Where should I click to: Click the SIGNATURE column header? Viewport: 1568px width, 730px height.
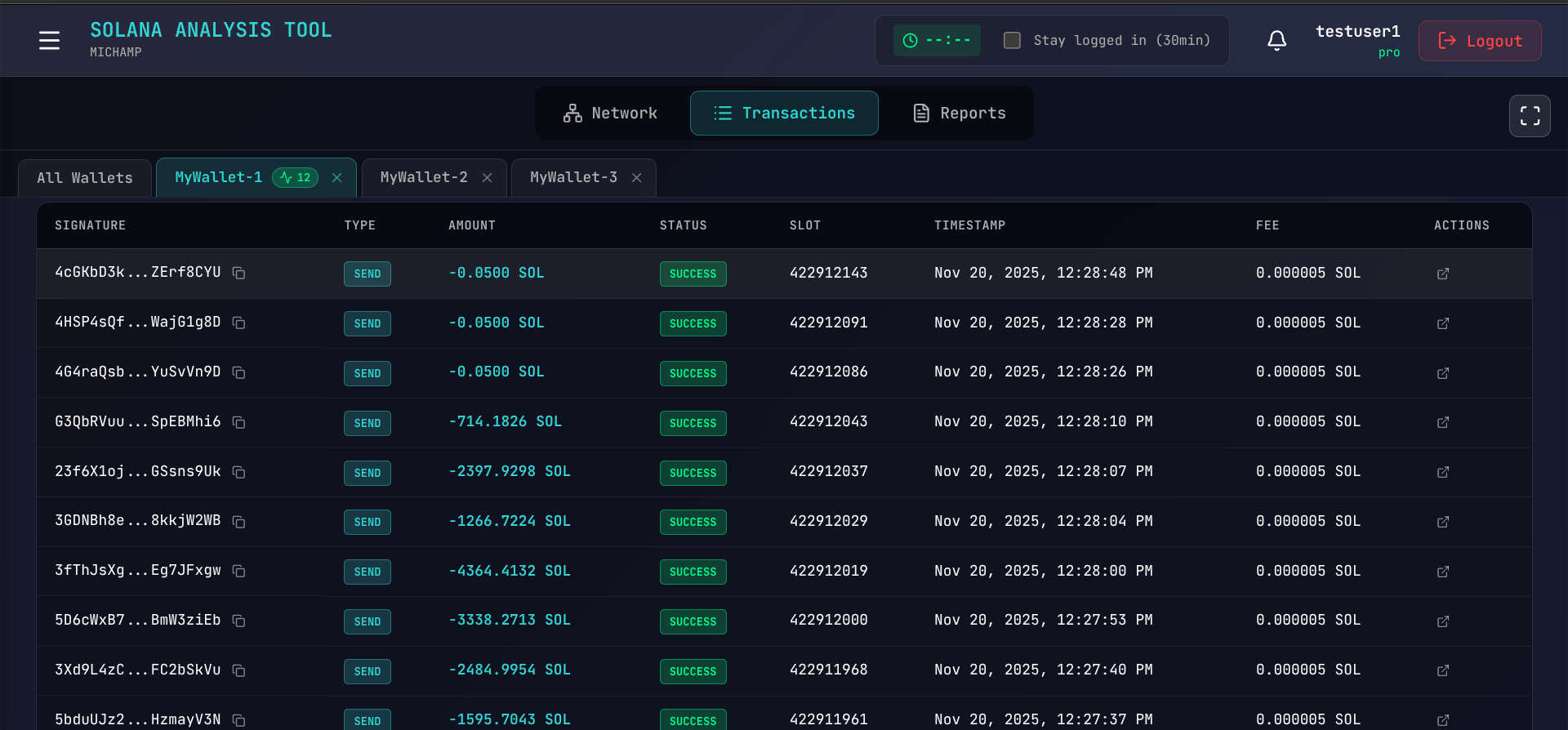click(91, 225)
